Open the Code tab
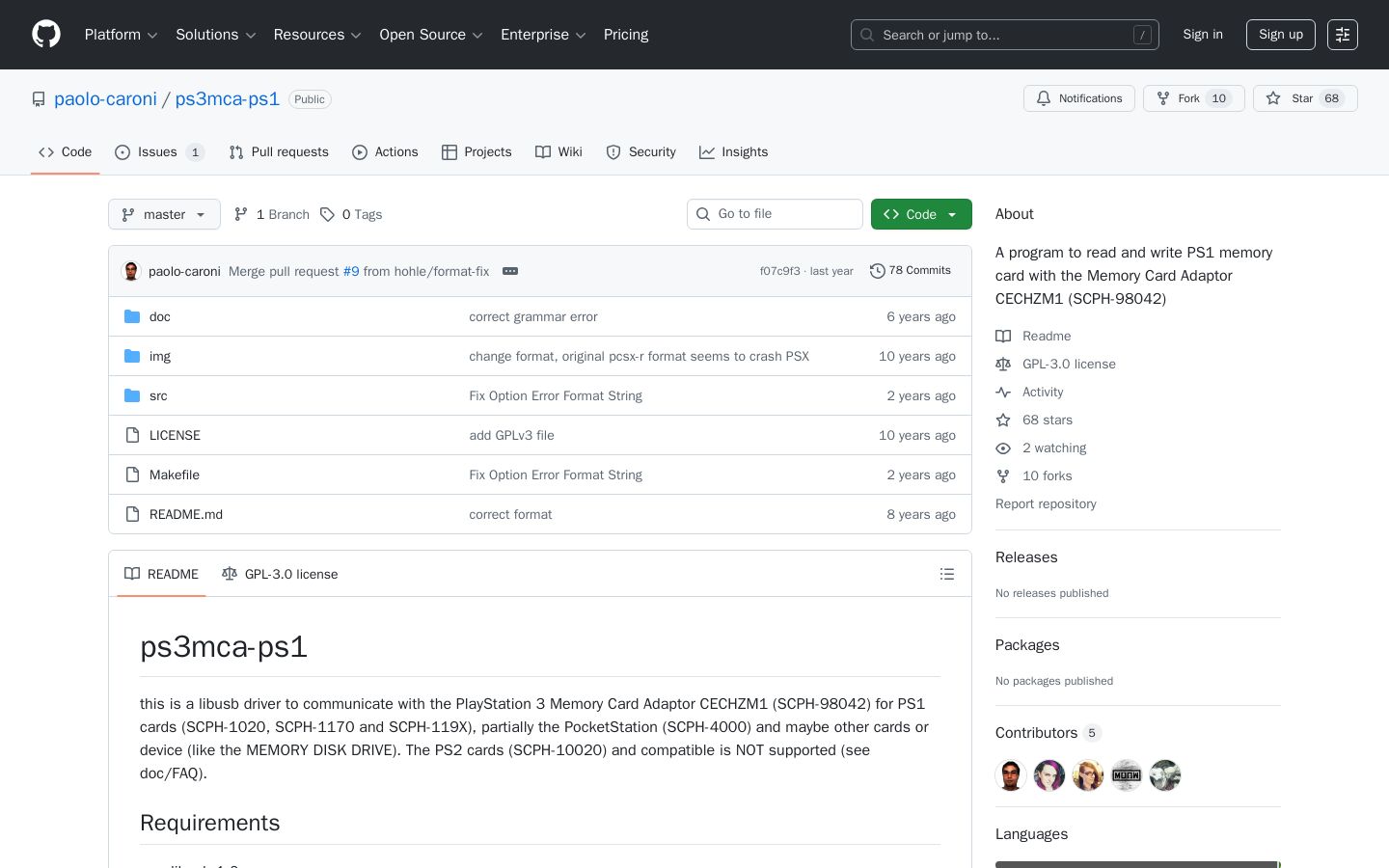Screen dimensions: 1389x868 (x=66, y=152)
